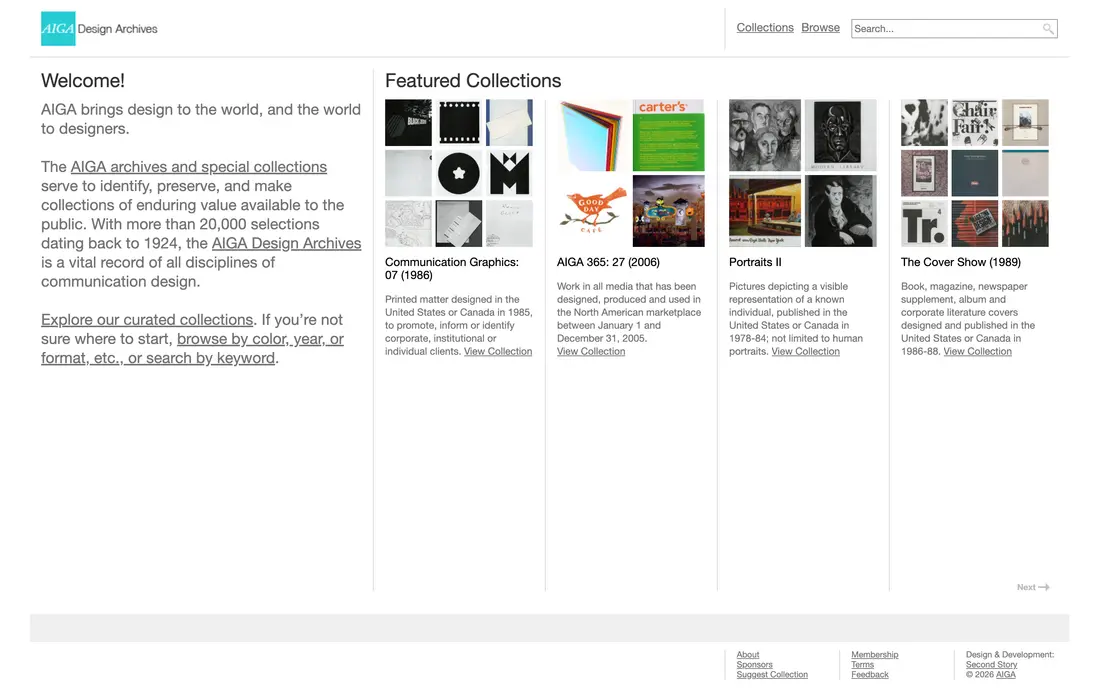Screen dimensions: 1100x688
Task: Follow the AIGA Design Archives text link
Action: coord(286,243)
